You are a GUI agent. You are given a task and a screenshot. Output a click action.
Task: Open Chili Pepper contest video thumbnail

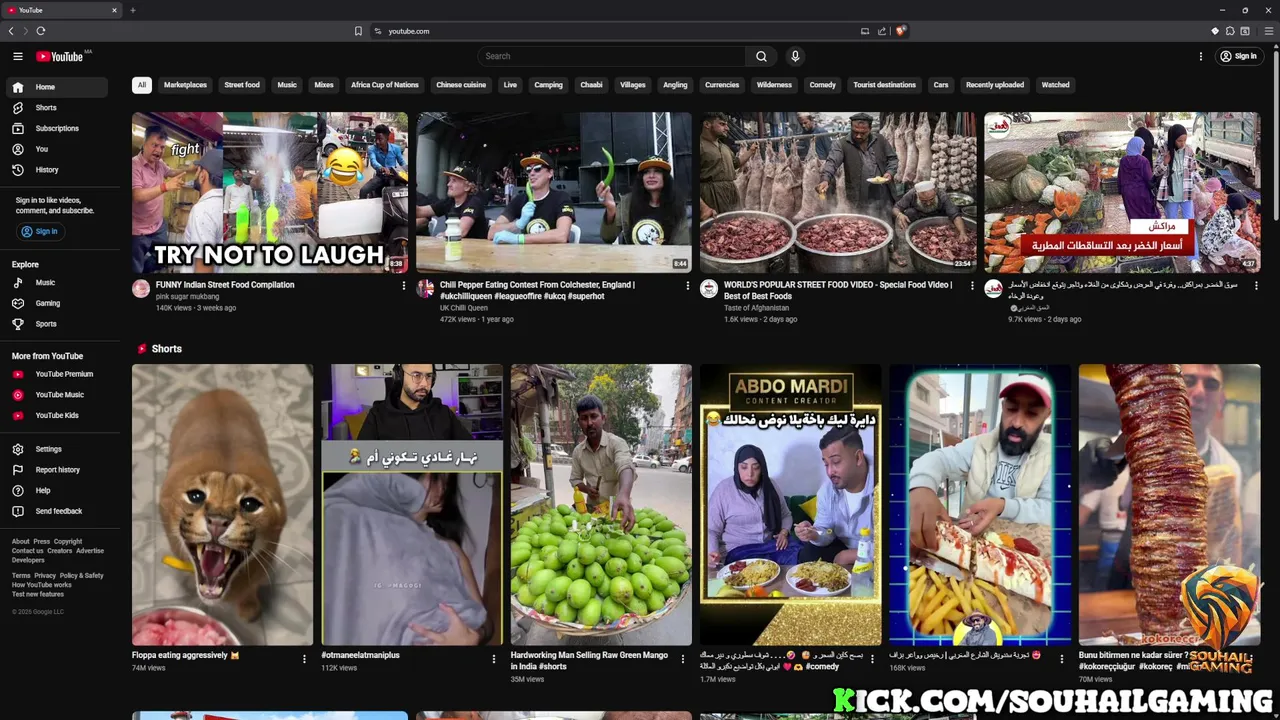click(554, 192)
